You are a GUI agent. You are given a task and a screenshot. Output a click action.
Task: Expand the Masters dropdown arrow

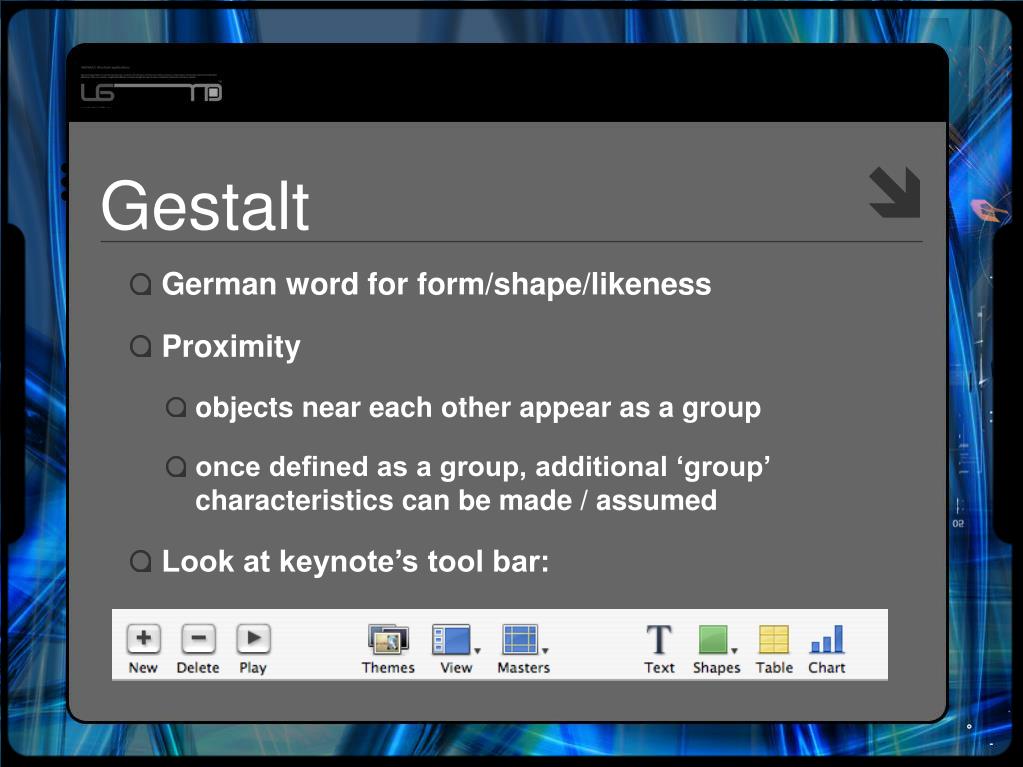pyautogui.click(x=545, y=651)
